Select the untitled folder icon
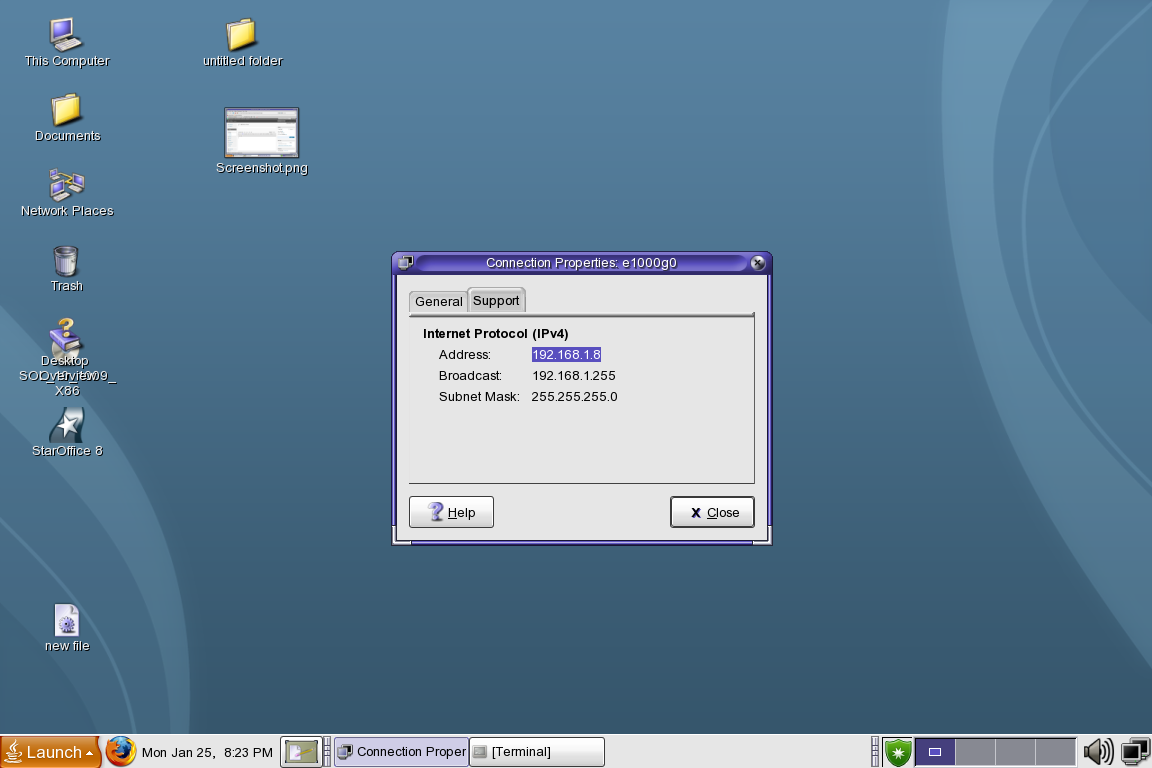Image resolution: width=1152 pixels, height=768 pixels. click(x=241, y=35)
